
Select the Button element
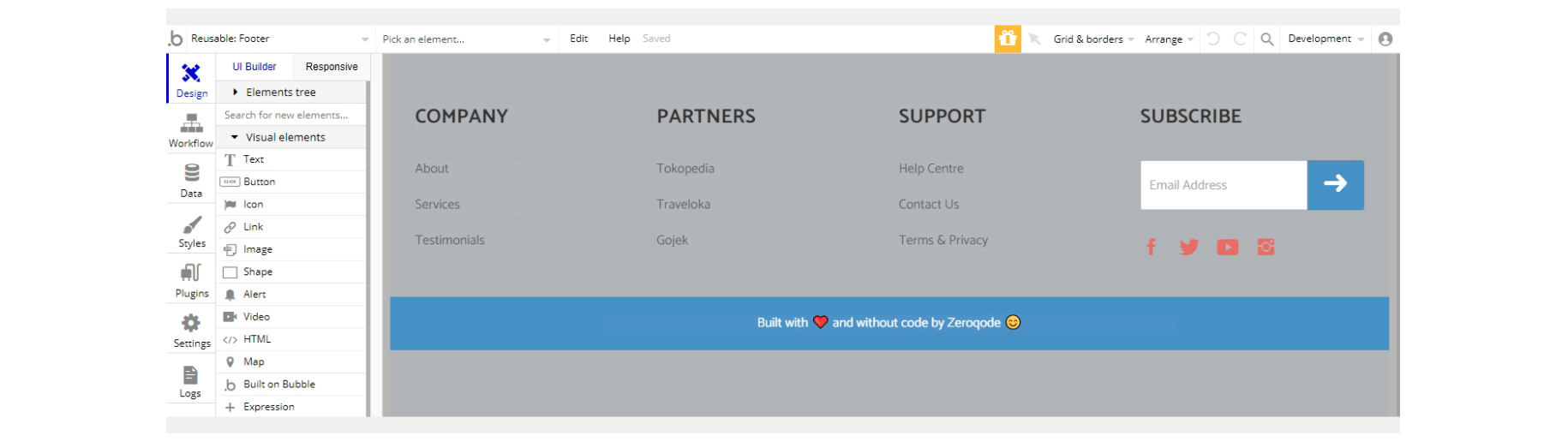point(291,182)
